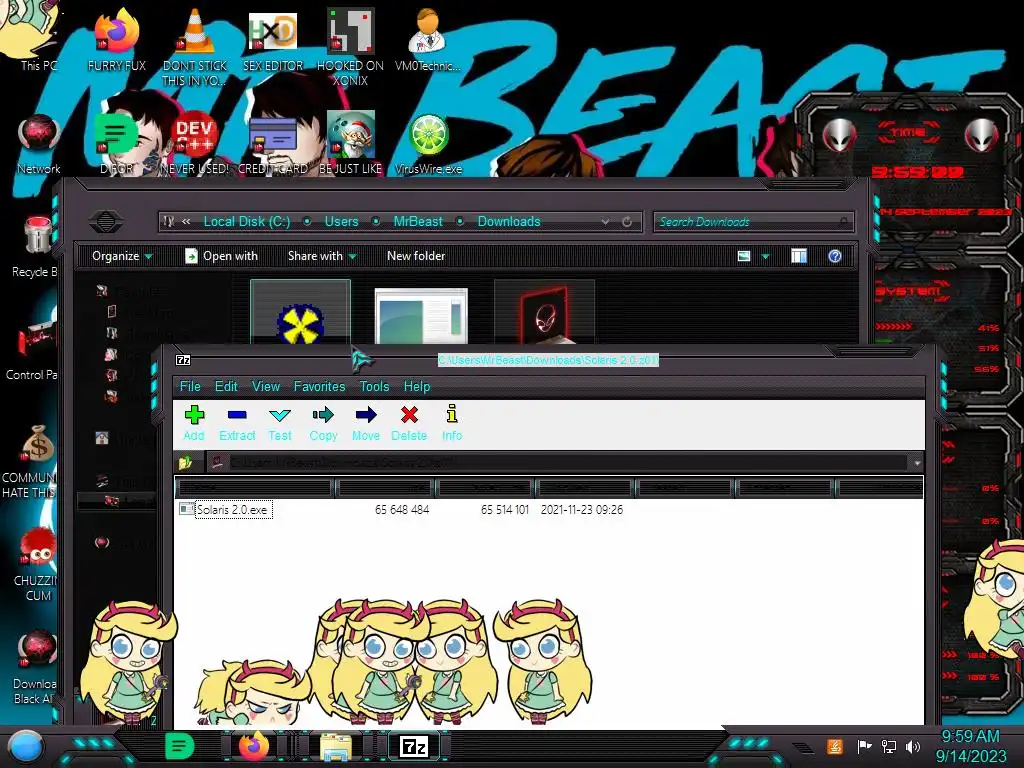Click the Search Downloads field
Screen dimensions: 1024x768
tap(754, 222)
